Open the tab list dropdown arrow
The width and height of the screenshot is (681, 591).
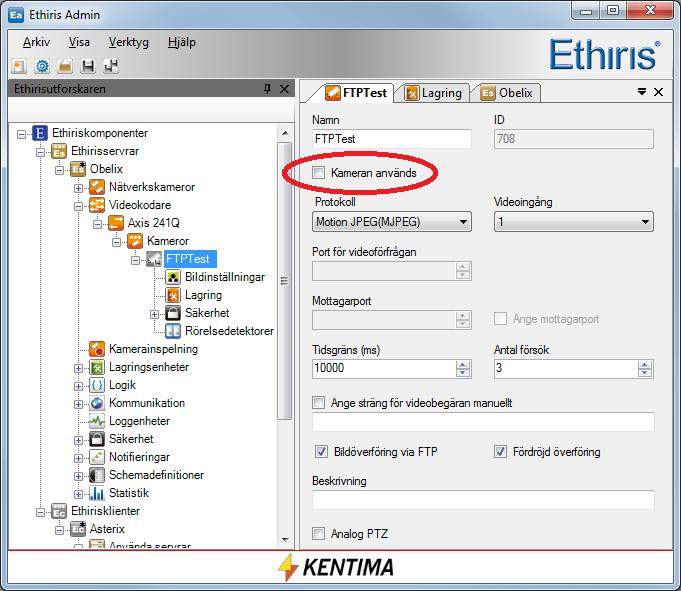(x=641, y=92)
